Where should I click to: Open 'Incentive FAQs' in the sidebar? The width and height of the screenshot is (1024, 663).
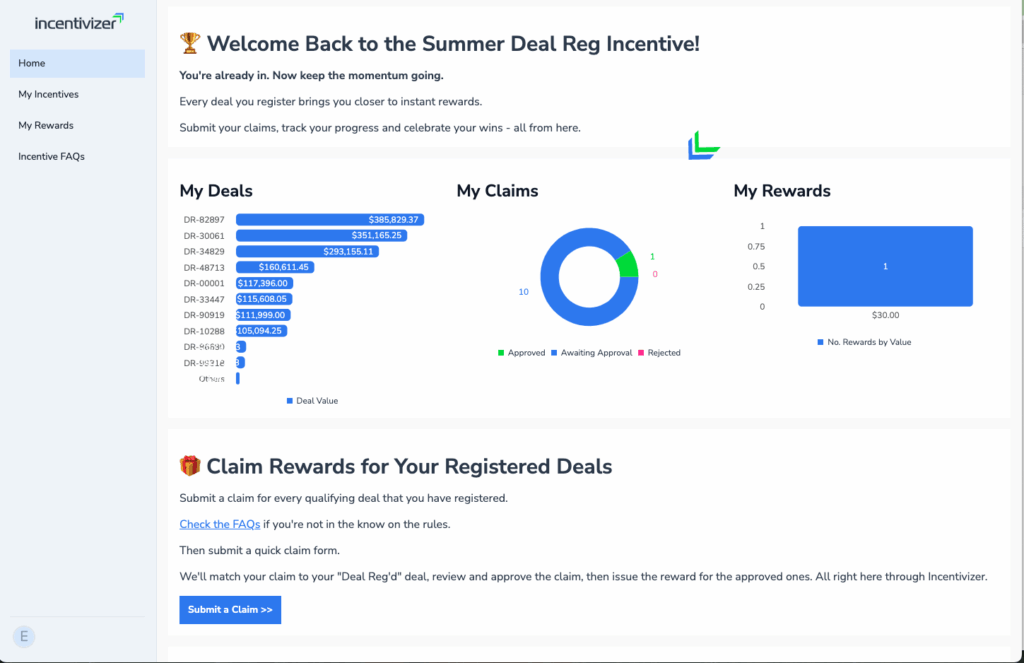click(x=52, y=156)
